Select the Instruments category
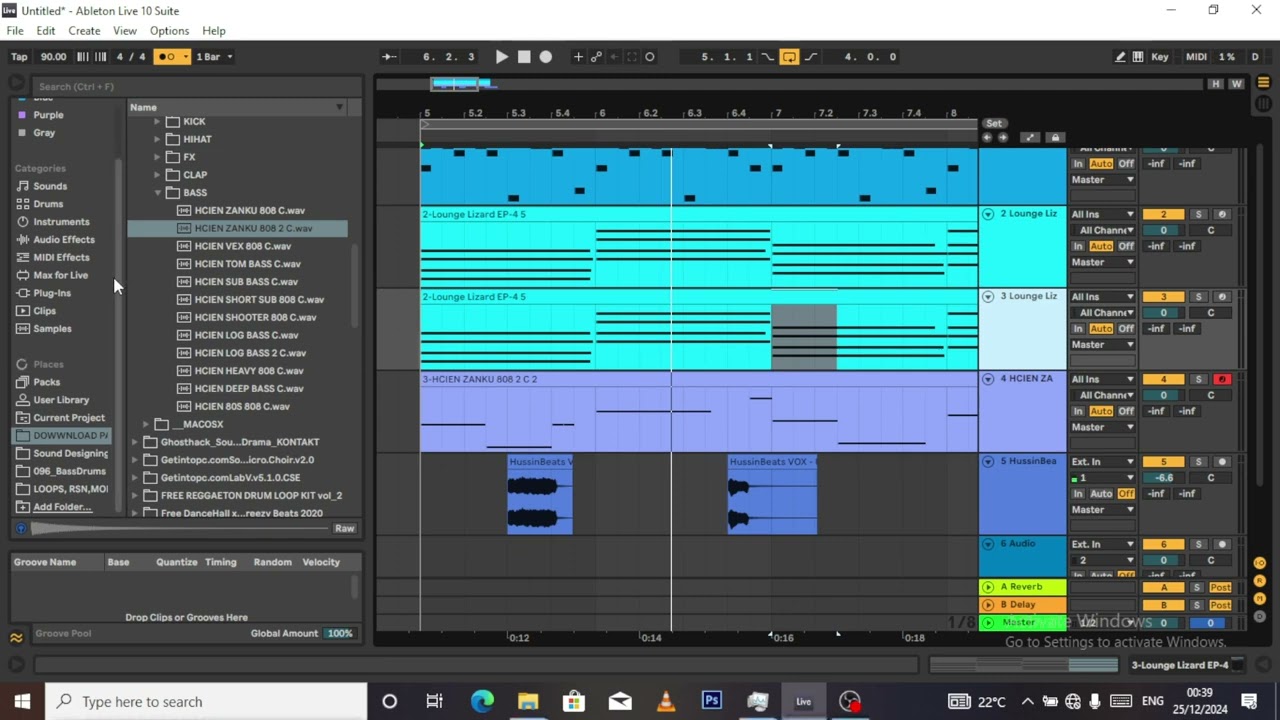Screen dimensions: 1280x720 click(61, 222)
